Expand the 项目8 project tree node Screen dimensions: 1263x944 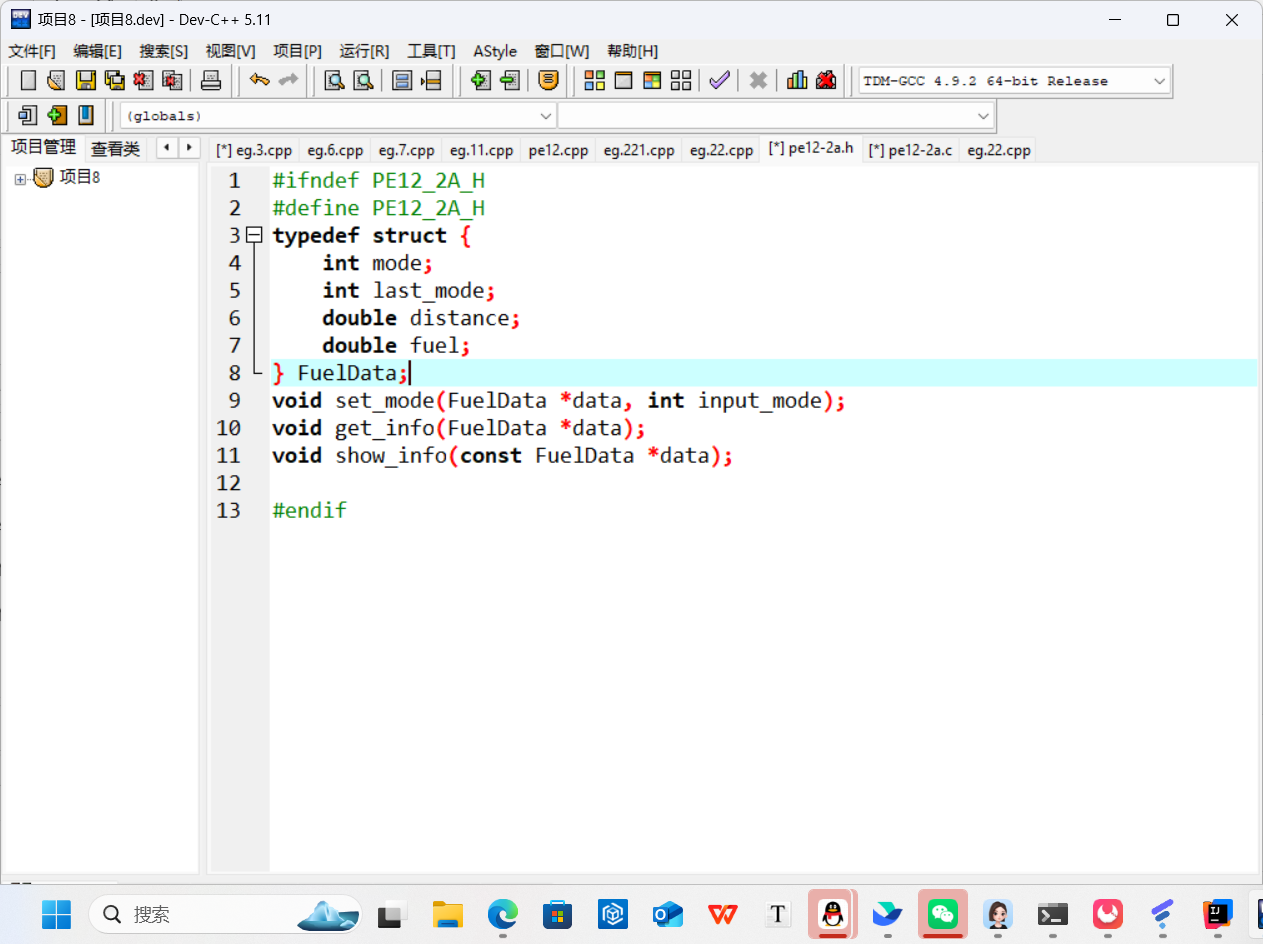click(x=20, y=178)
